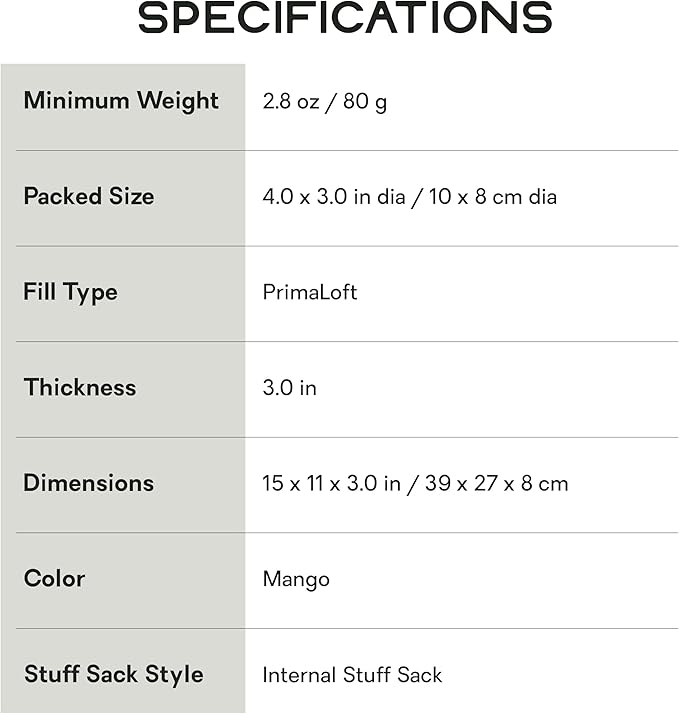Click the 3.0 in thickness value
Image resolution: width=679 pixels, height=714 pixels.
click(x=290, y=388)
